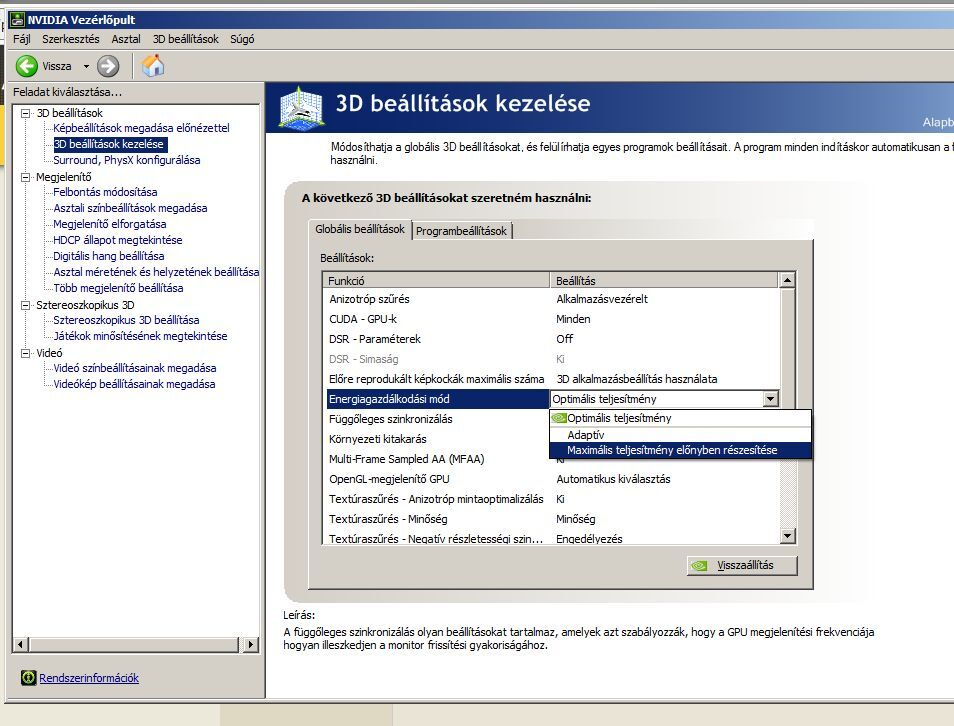Select Surround, PhysX konfigurálása
This screenshot has height=726, width=954.
click(127, 160)
